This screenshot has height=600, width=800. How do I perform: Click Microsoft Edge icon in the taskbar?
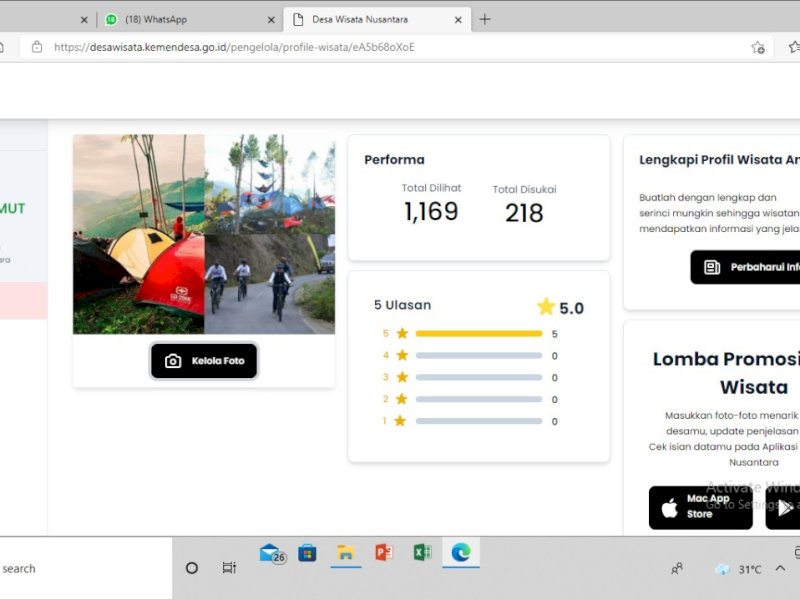(461, 553)
